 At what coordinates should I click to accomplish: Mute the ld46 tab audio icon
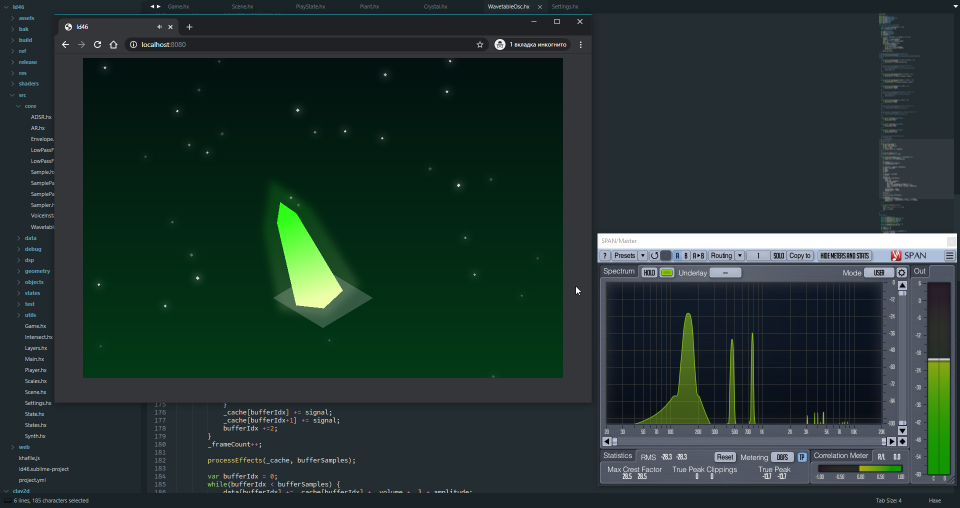pyautogui.click(x=159, y=27)
